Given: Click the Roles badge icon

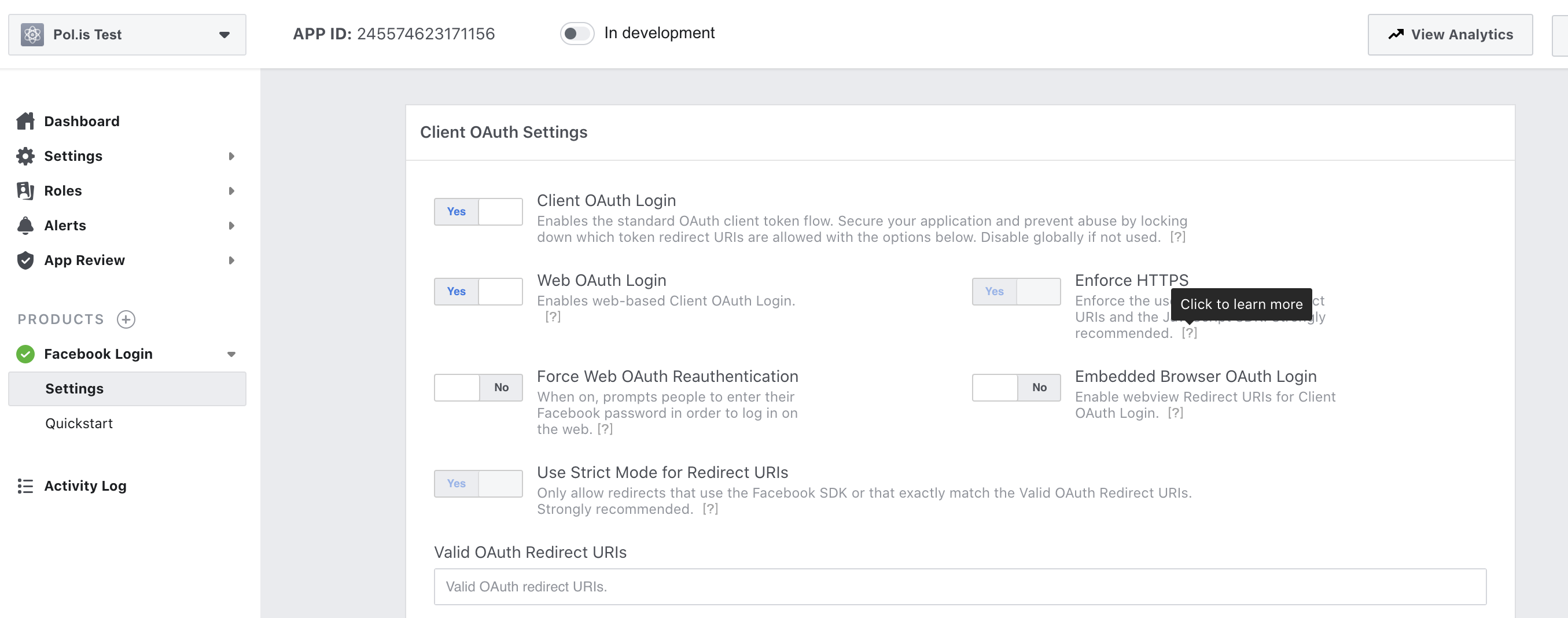Looking at the screenshot, I should coord(25,190).
